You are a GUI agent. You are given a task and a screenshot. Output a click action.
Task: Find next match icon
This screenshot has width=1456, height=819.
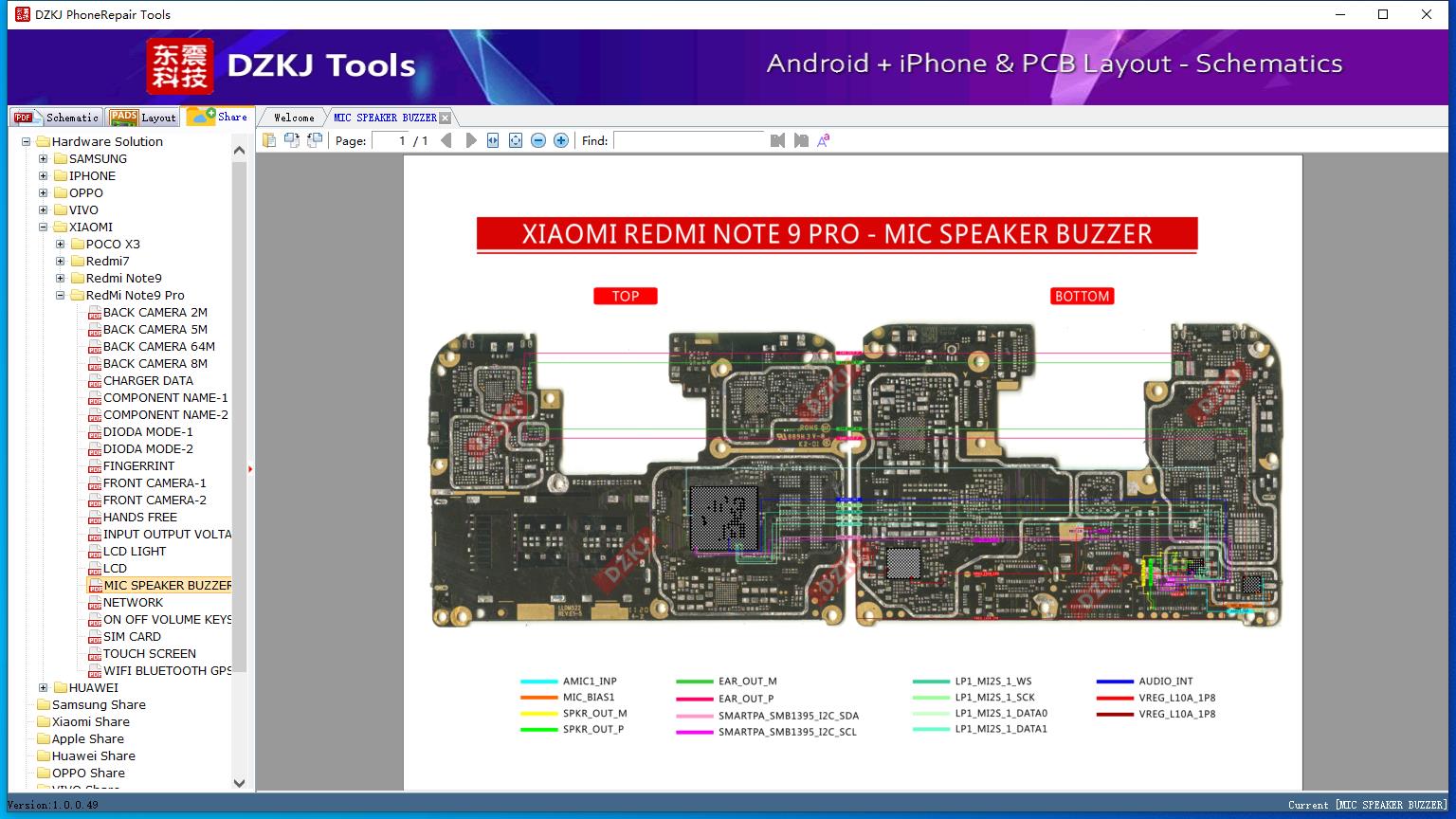point(801,140)
